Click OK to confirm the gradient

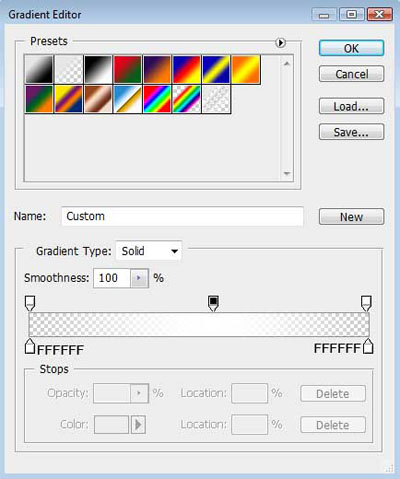[351, 48]
